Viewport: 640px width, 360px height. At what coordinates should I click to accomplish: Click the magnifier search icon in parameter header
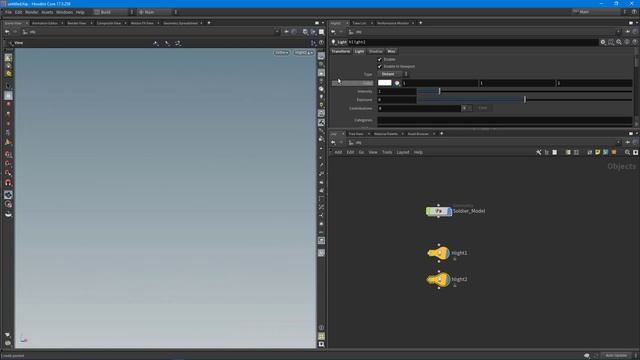[x=619, y=42]
